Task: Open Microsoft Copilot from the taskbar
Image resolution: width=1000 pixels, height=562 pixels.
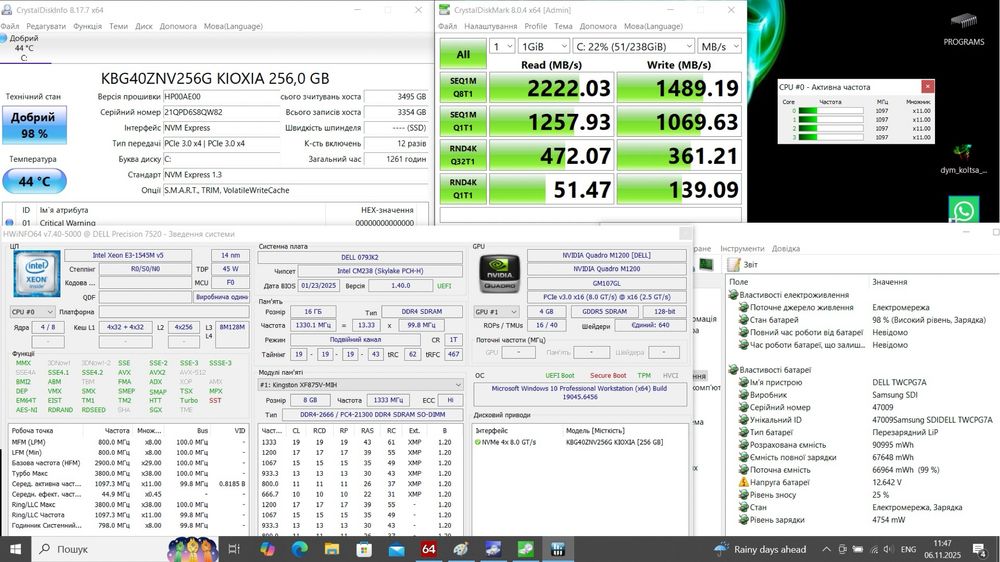Action: click(x=267, y=549)
